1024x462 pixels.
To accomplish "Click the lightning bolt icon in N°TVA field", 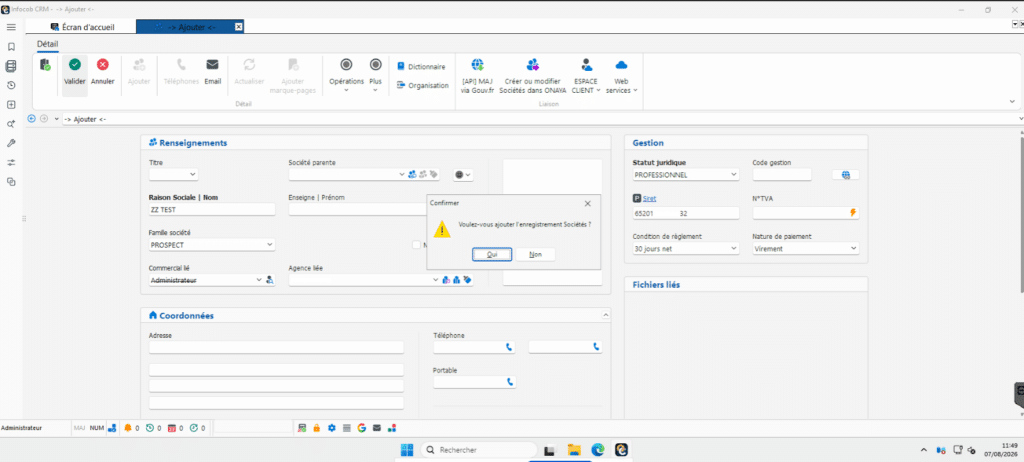I will (852, 213).
